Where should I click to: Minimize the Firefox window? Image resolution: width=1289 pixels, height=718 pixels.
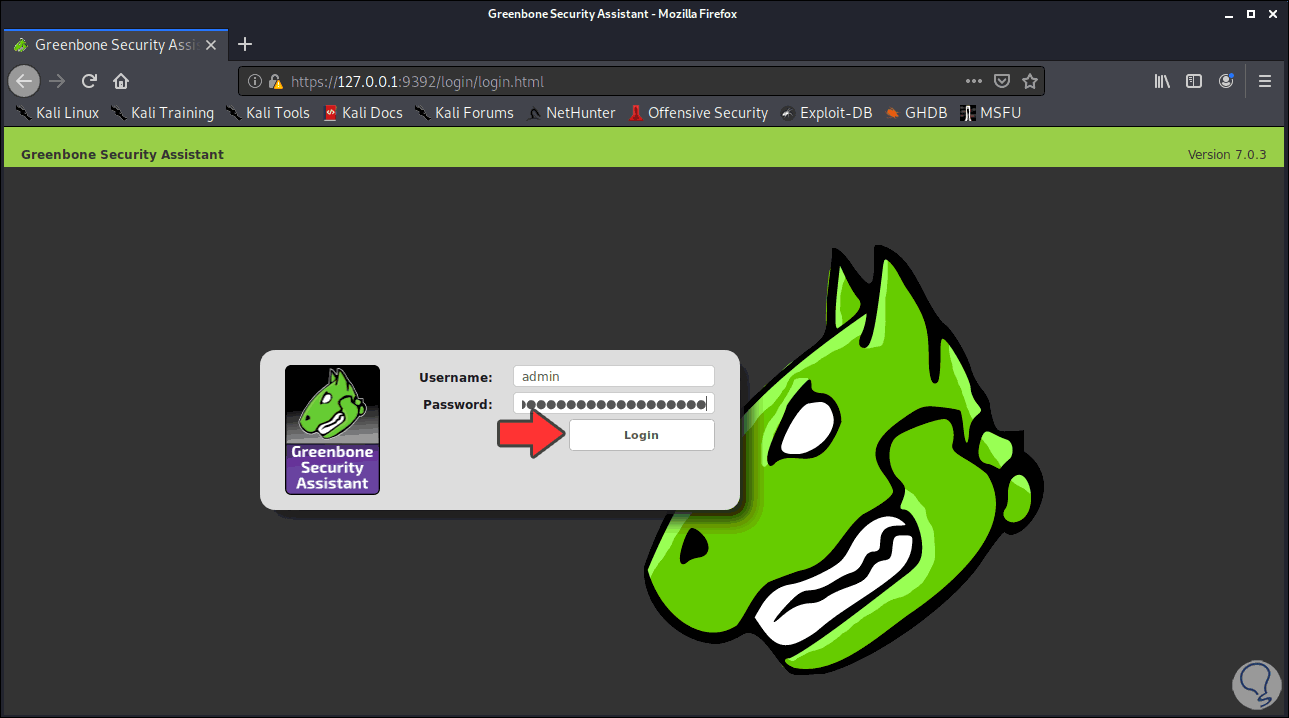[1229, 14]
